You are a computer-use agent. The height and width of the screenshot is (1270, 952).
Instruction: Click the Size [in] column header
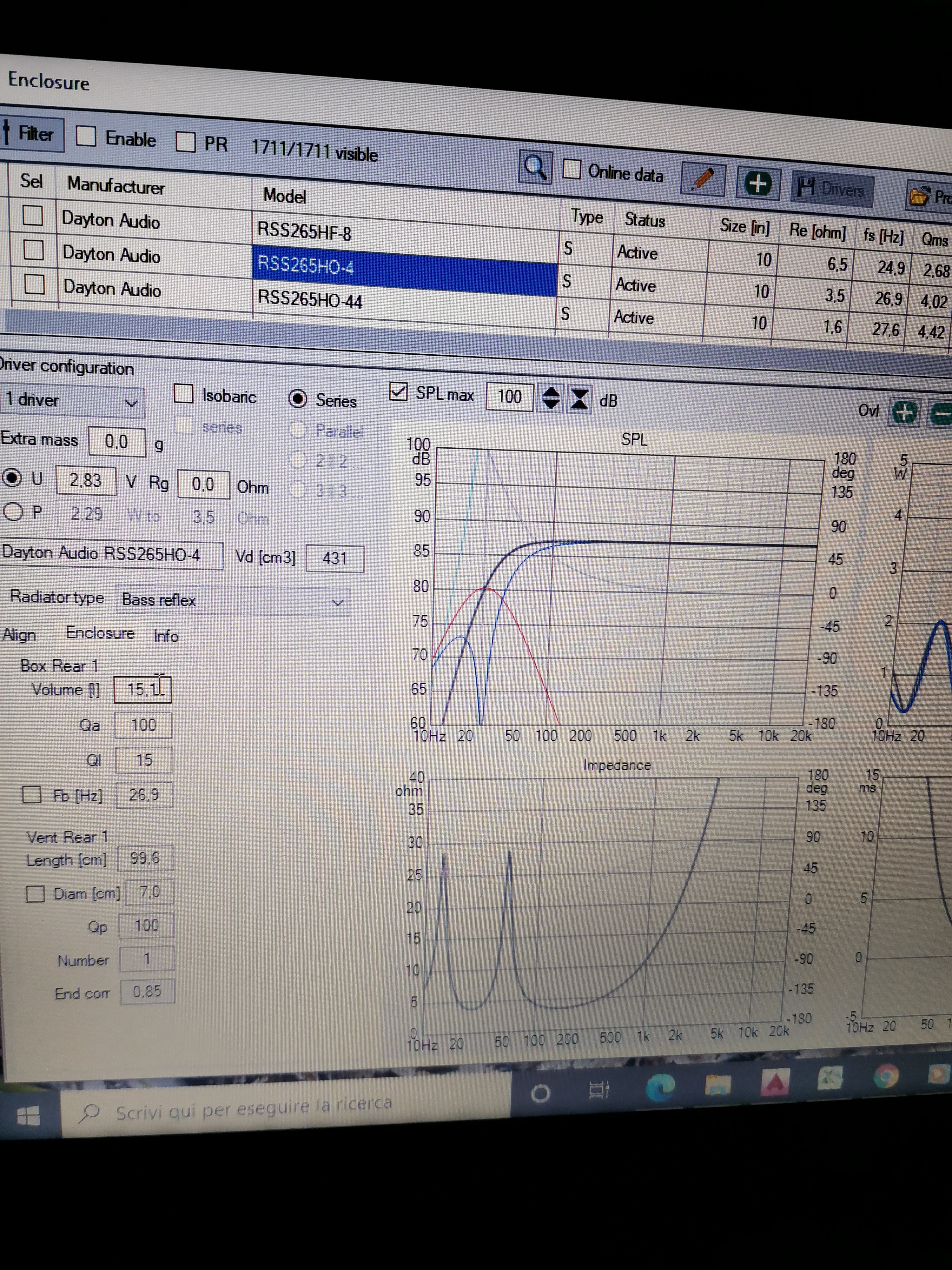coord(744,226)
